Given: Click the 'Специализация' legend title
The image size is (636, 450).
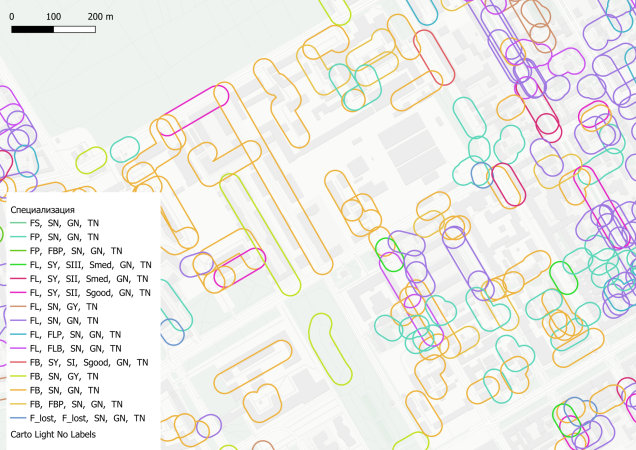Looking at the screenshot, I should [45, 209].
